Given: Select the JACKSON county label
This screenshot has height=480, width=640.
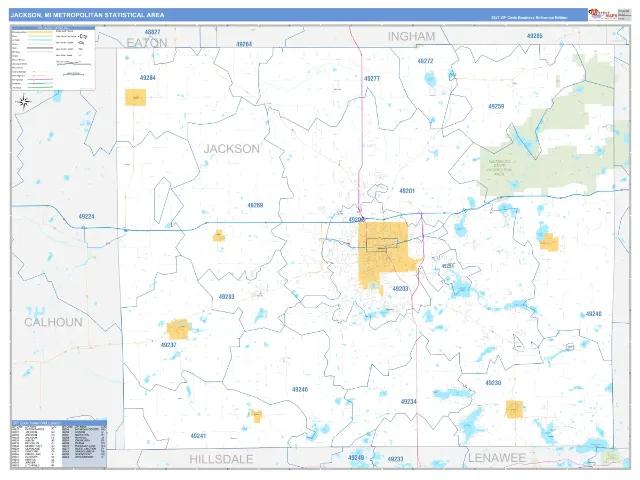Looking at the screenshot, I should click(231, 149).
